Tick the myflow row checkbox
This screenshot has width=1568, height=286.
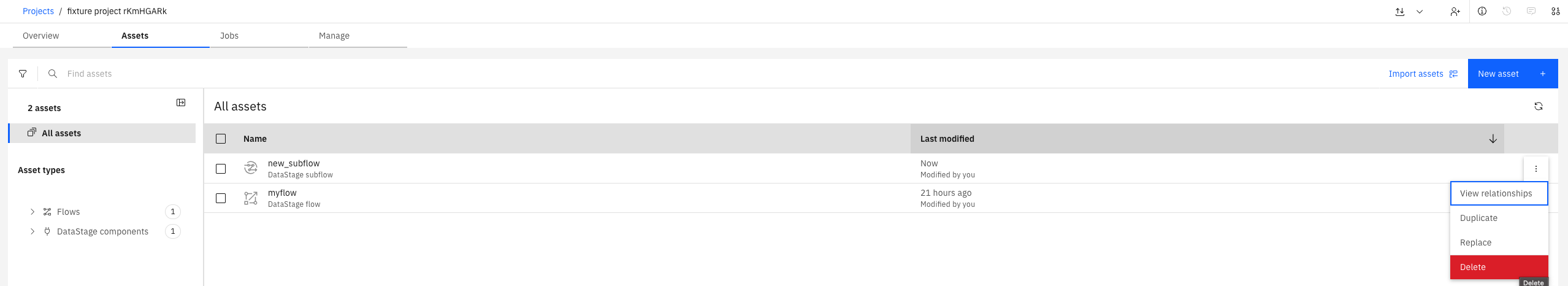point(221,198)
